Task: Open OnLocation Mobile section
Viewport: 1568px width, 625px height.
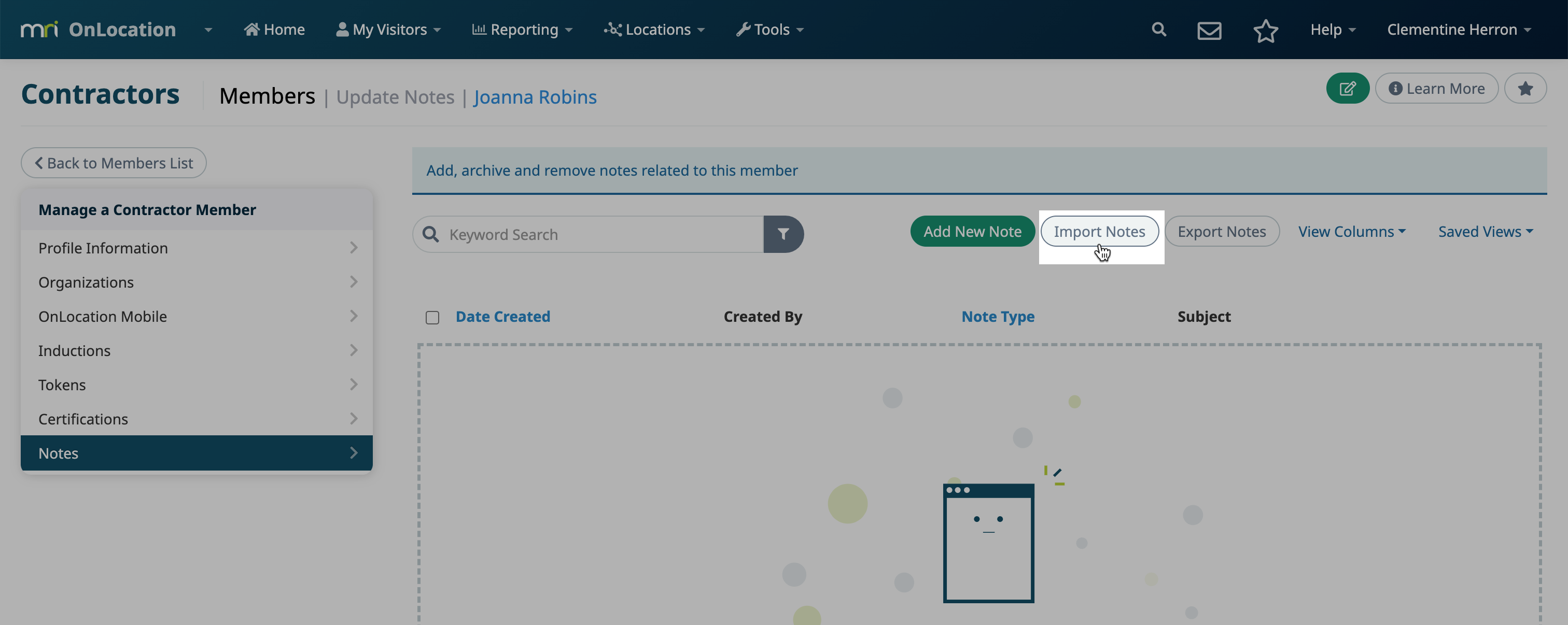Action: coord(197,316)
